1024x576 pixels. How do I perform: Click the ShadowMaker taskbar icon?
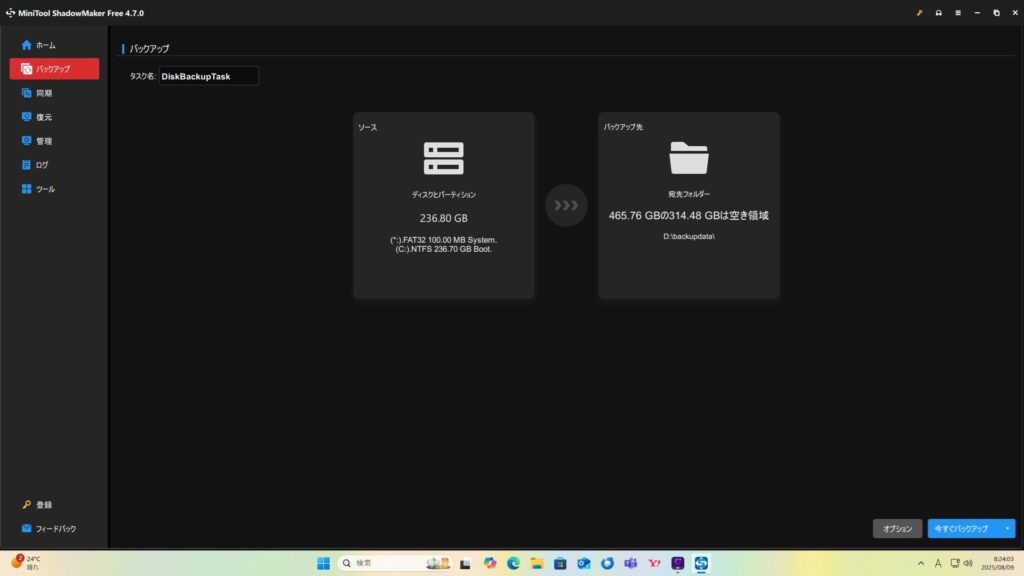coord(701,563)
